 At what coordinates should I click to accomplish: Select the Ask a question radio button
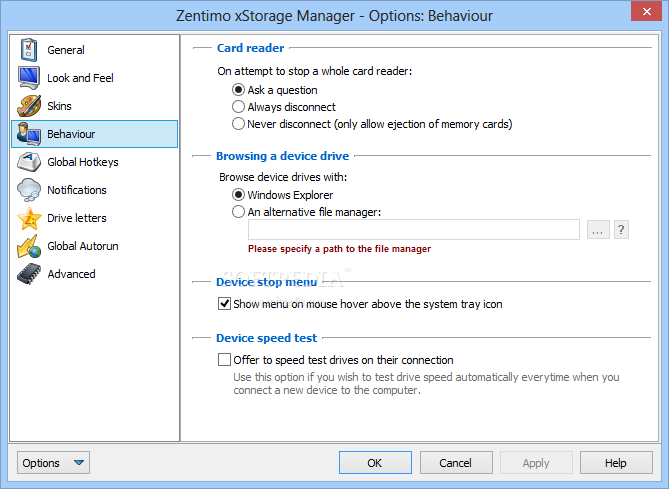[238, 90]
